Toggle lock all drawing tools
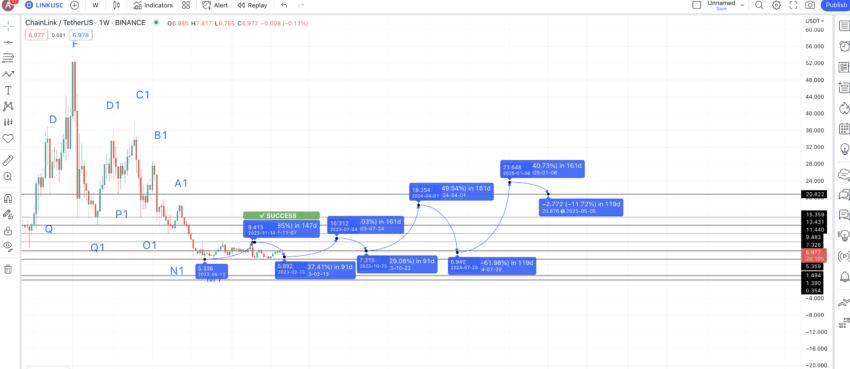This screenshot has width=850, height=369. [x=8, y=231]
